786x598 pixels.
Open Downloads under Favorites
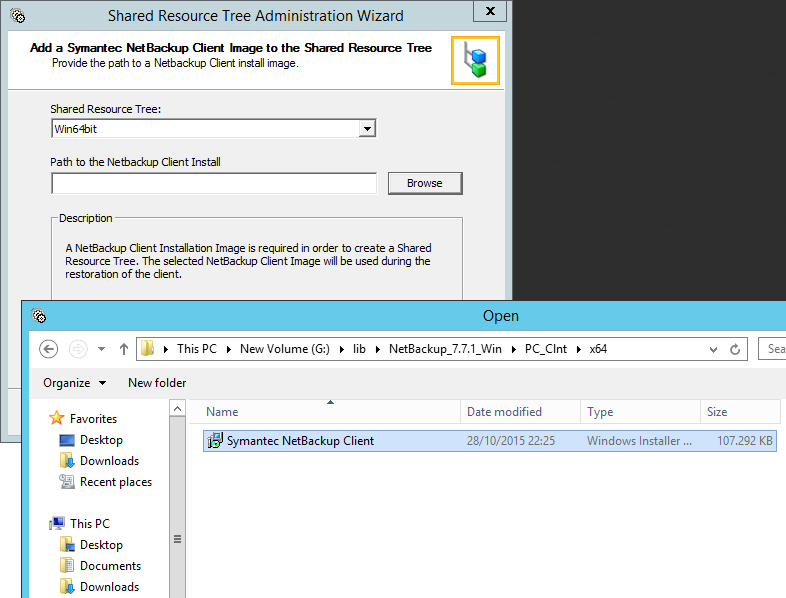pos(109,461)
